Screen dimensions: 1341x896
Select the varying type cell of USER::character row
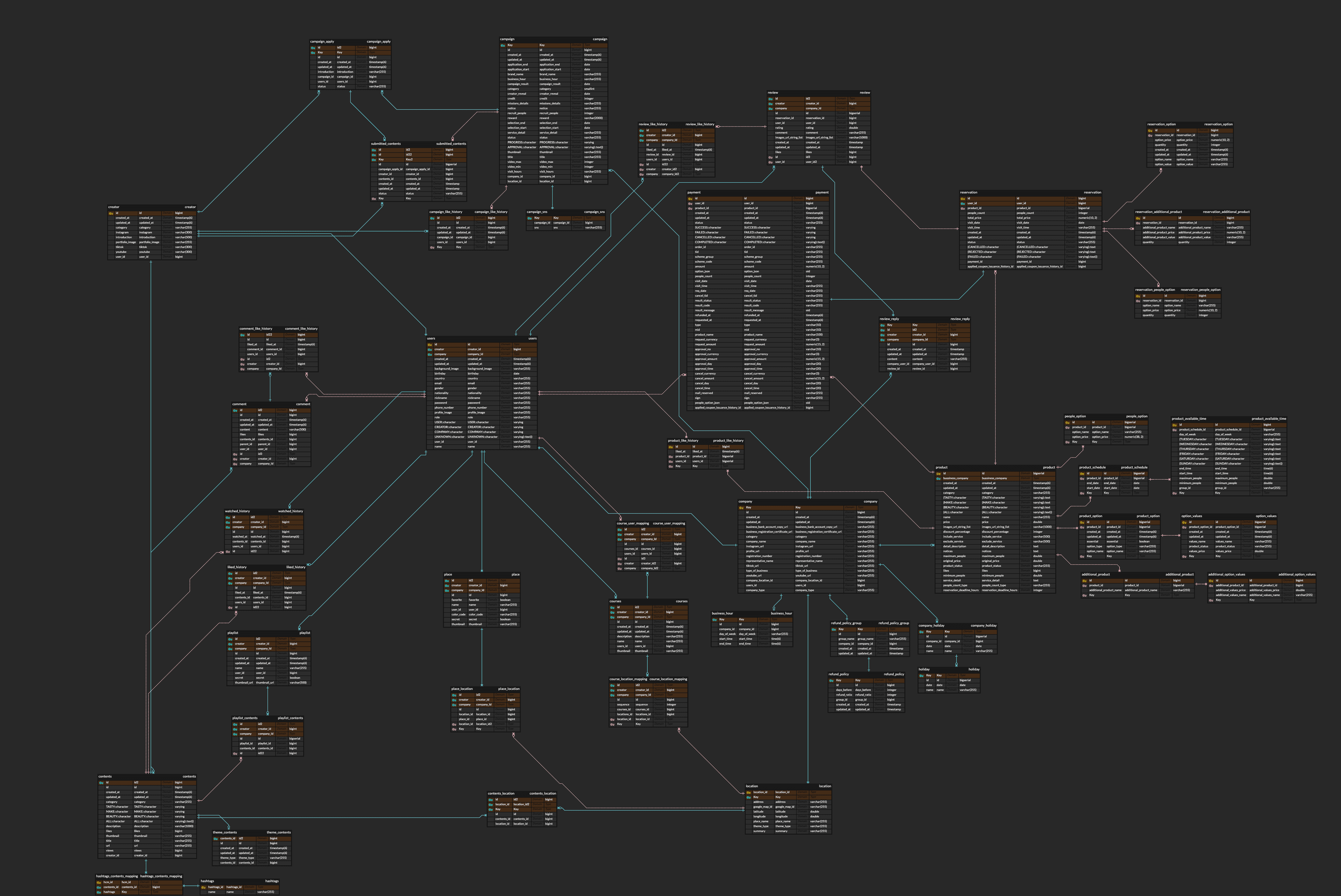pos(518,422)
